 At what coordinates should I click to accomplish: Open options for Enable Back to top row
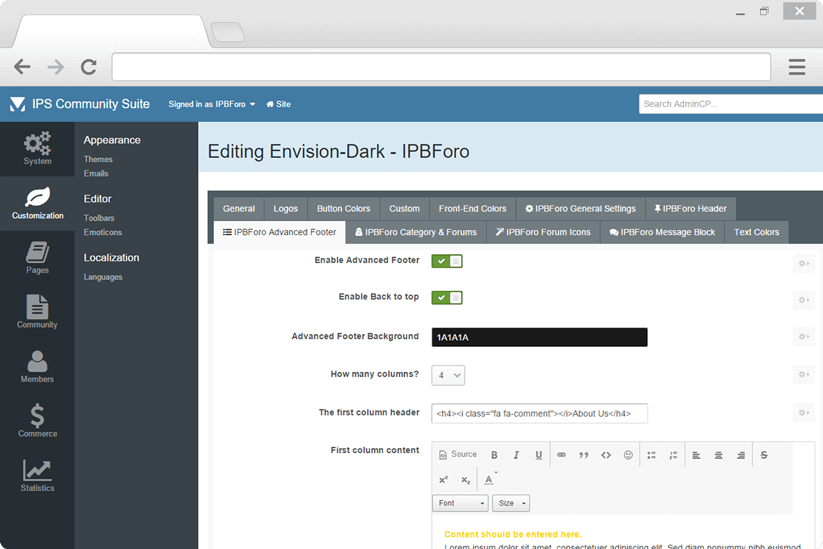tap(804, 300)
